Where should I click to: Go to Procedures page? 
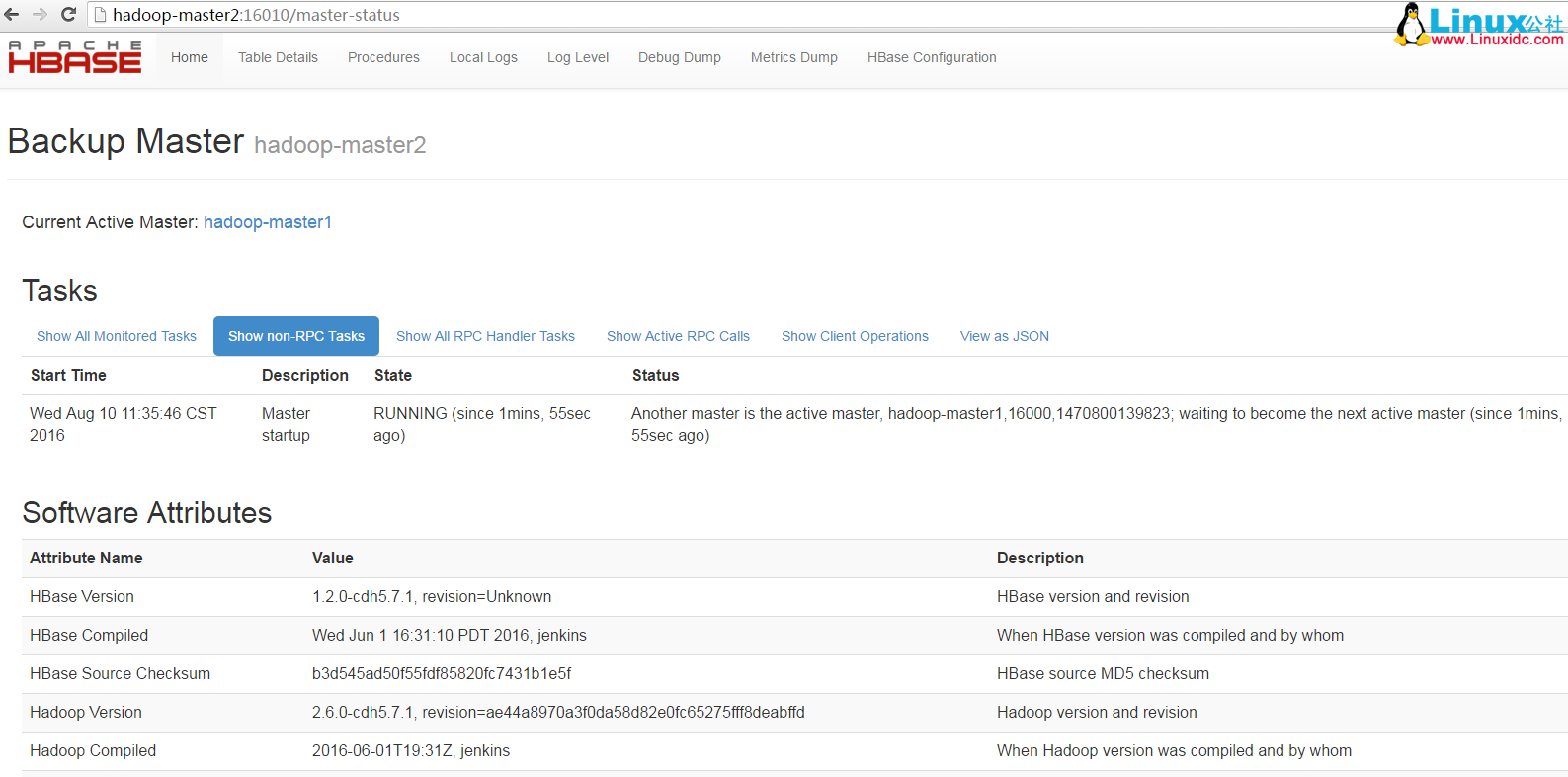click(x=383, y=57)
